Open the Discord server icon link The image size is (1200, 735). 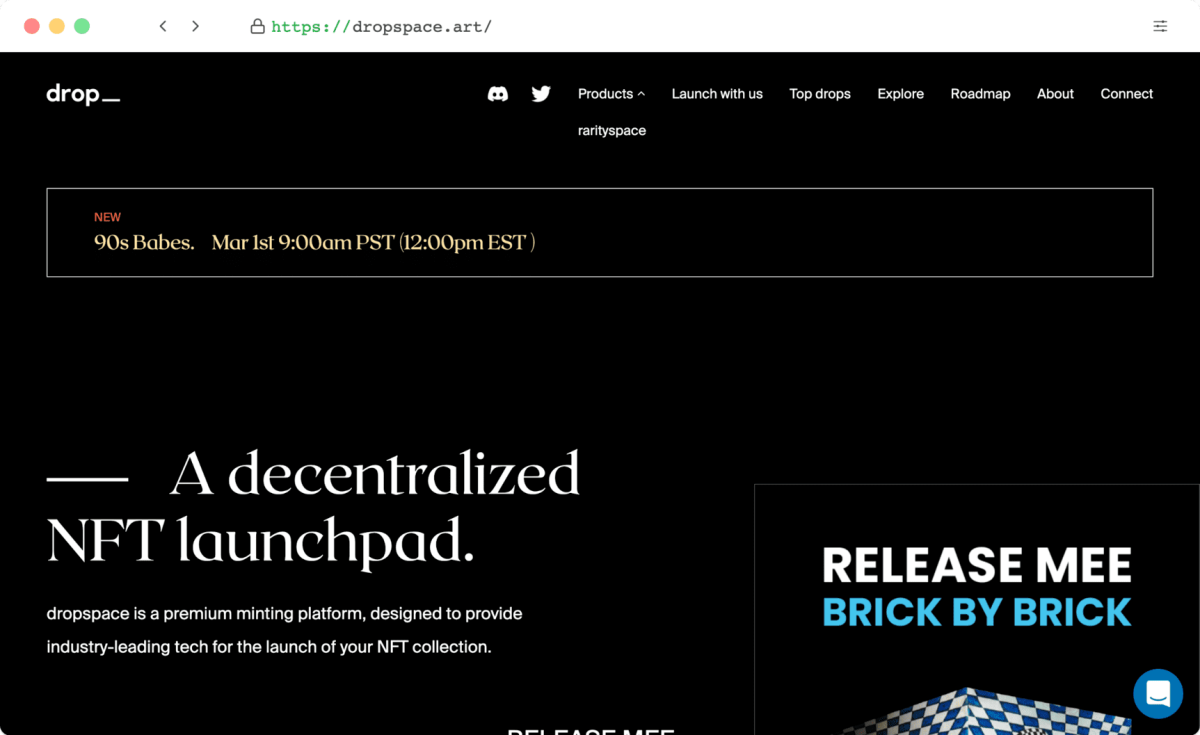(497, 94)
